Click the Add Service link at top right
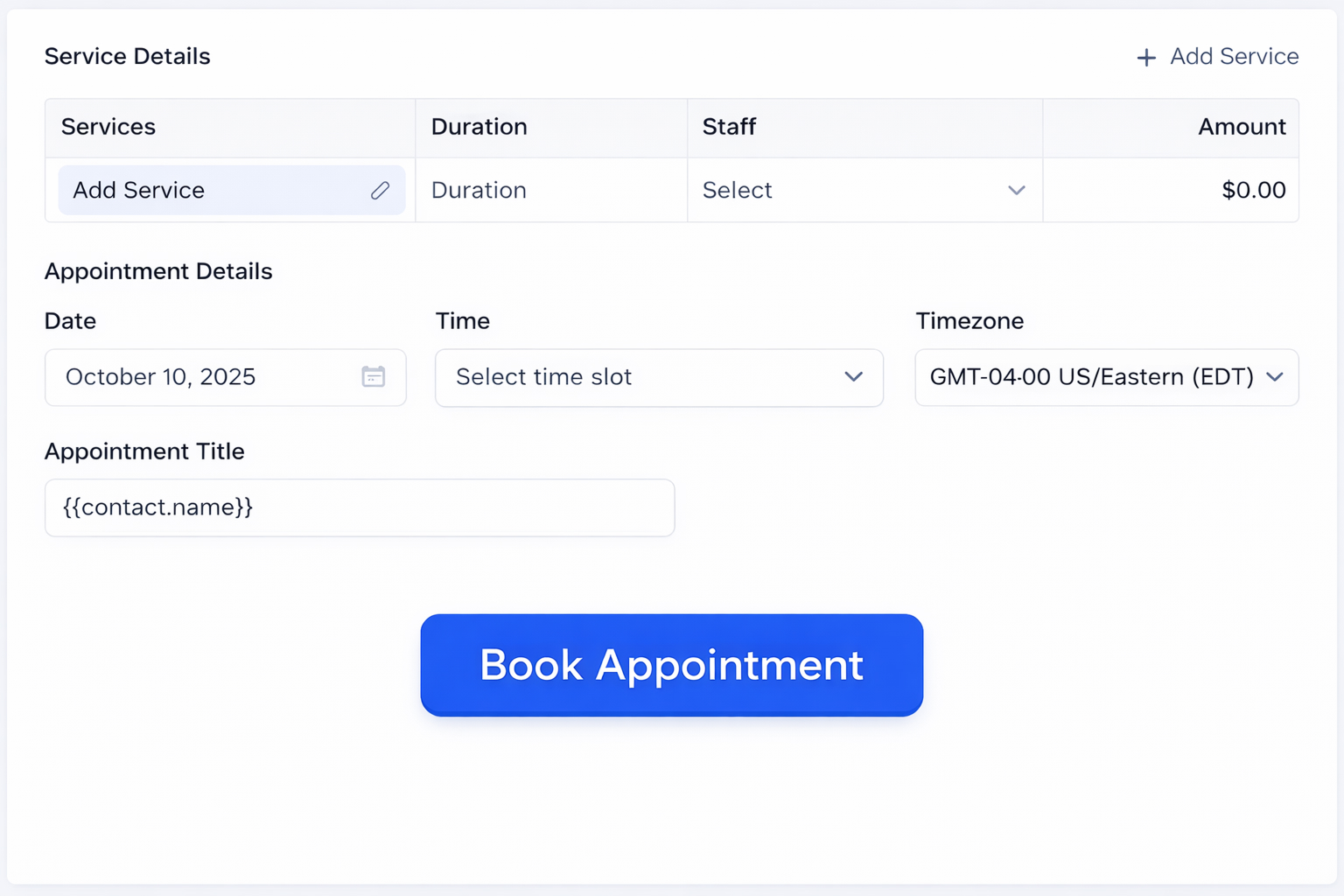Viewport: 1344px width, 896px height. pos(1234,57)
